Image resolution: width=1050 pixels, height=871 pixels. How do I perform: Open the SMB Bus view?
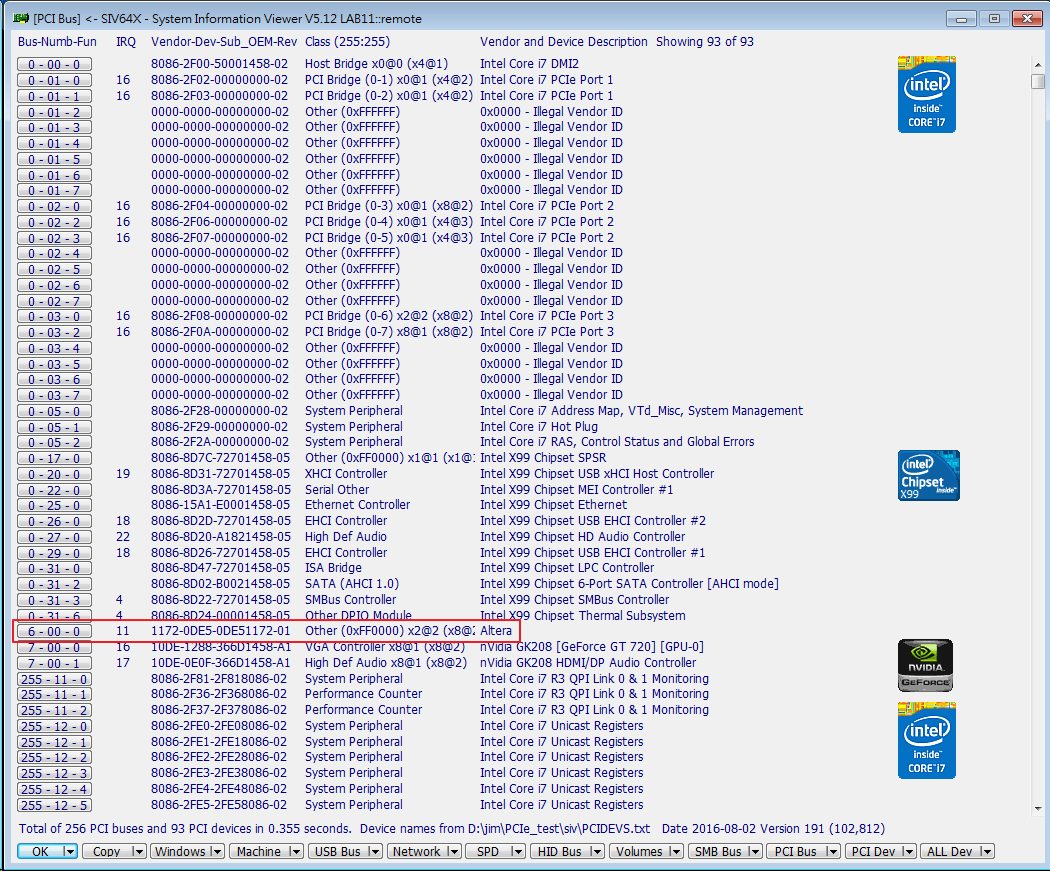718,851
